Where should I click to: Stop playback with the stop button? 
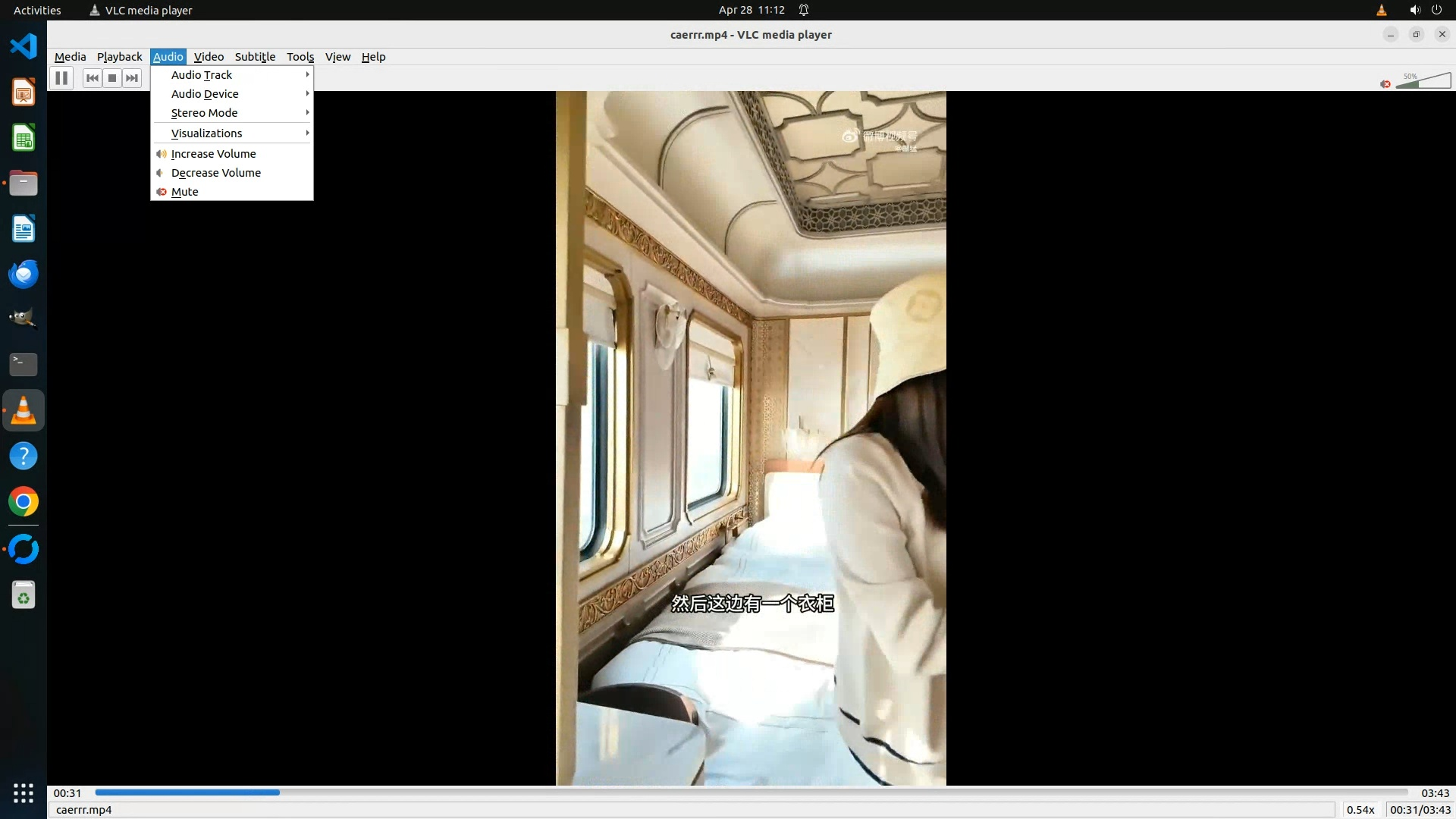click(112, 78)
